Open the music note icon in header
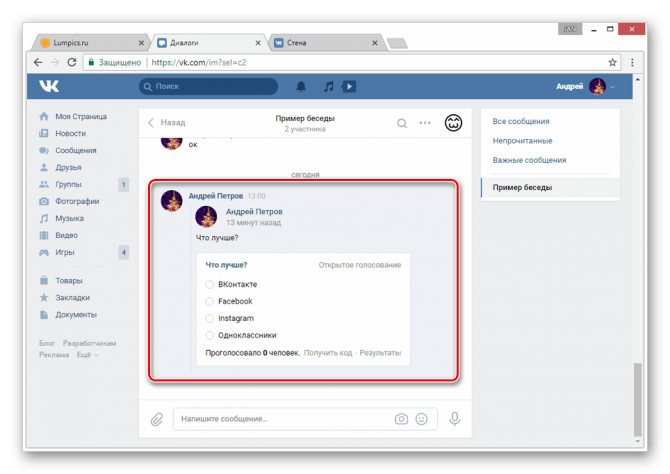Screen dimensions: 670x474 point(328,87)
